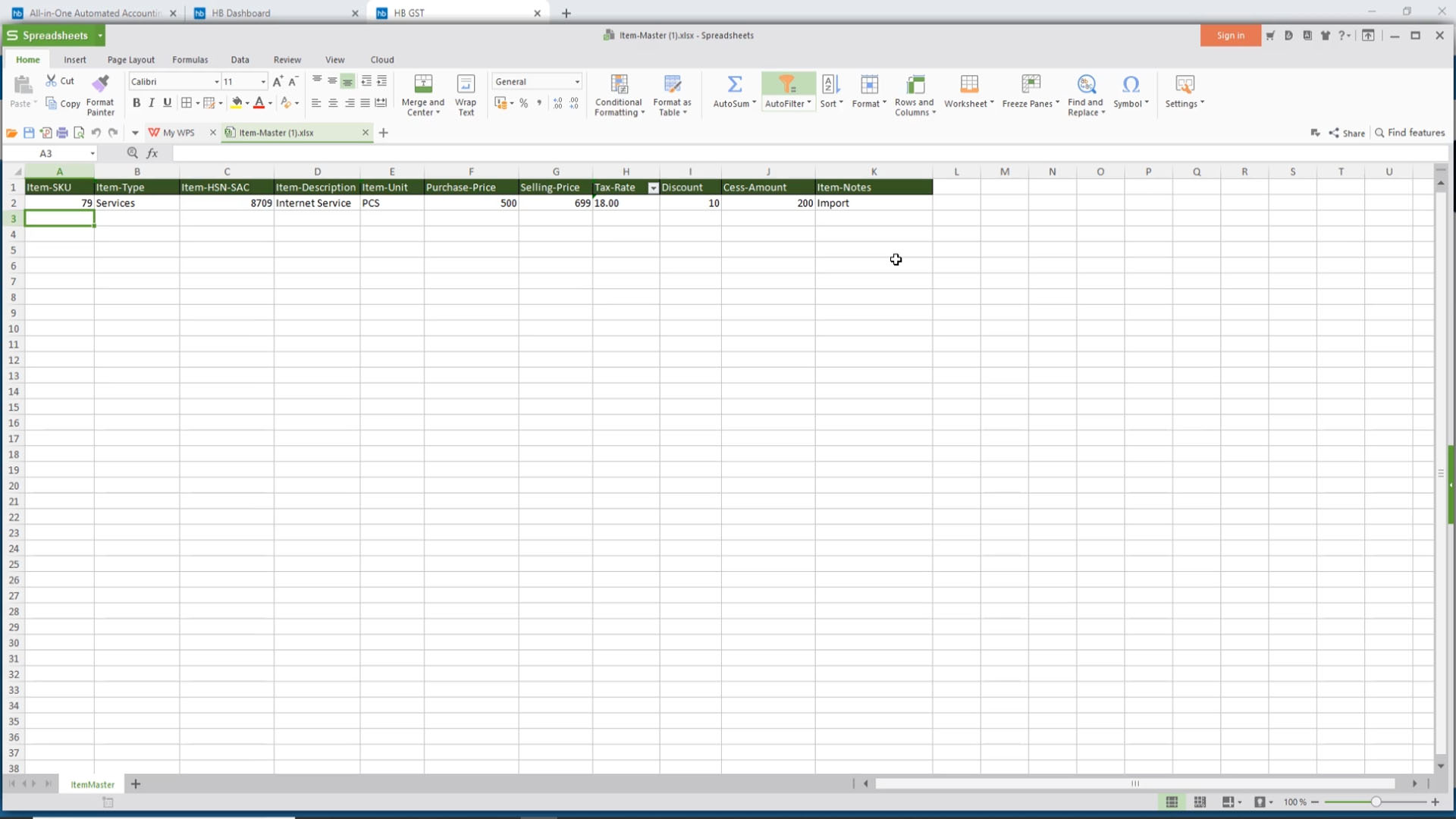The width and height of the screenshot is (1456, 819).
Task: Toggle bold formatting
Action: tap(136, 103)
